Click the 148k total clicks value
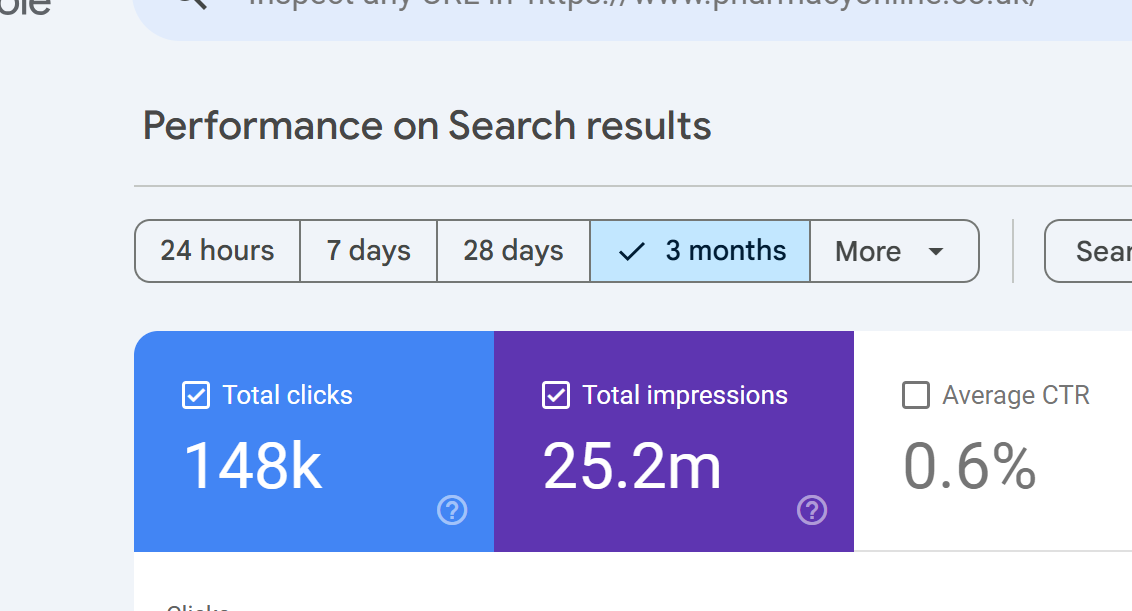 tap(253, 467)
